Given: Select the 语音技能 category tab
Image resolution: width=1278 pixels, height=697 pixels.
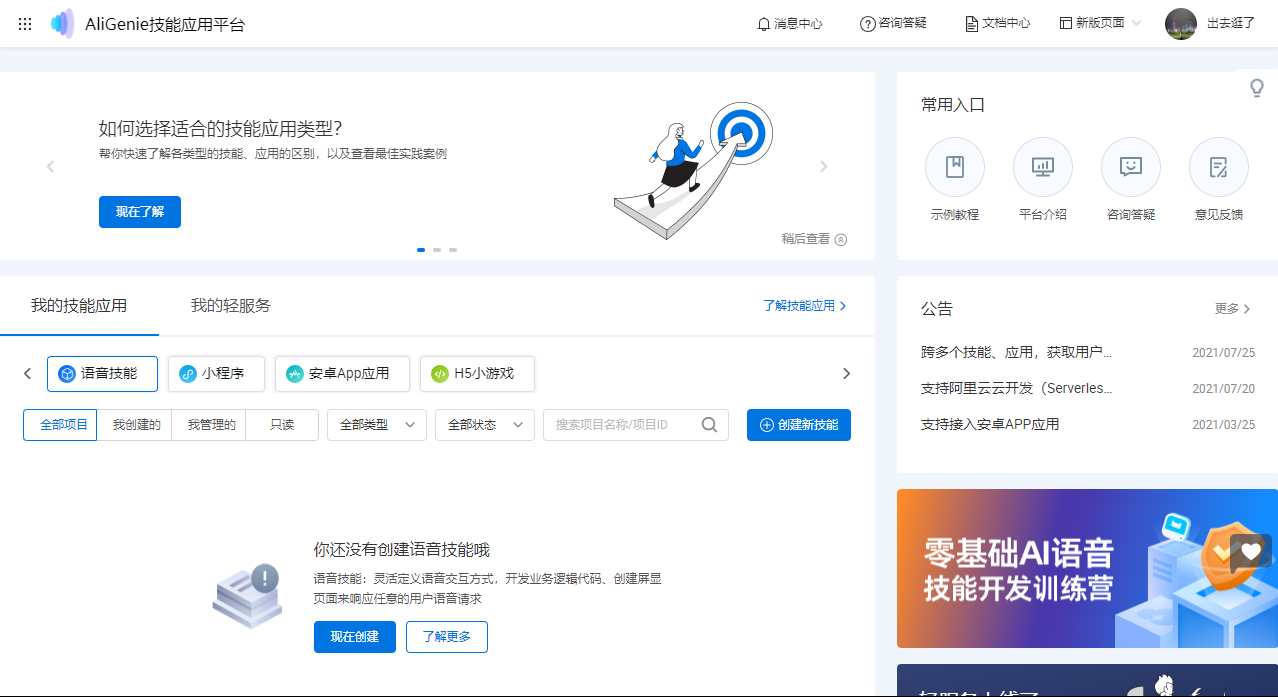Looking at the screenshot, I should coord(102,374).
